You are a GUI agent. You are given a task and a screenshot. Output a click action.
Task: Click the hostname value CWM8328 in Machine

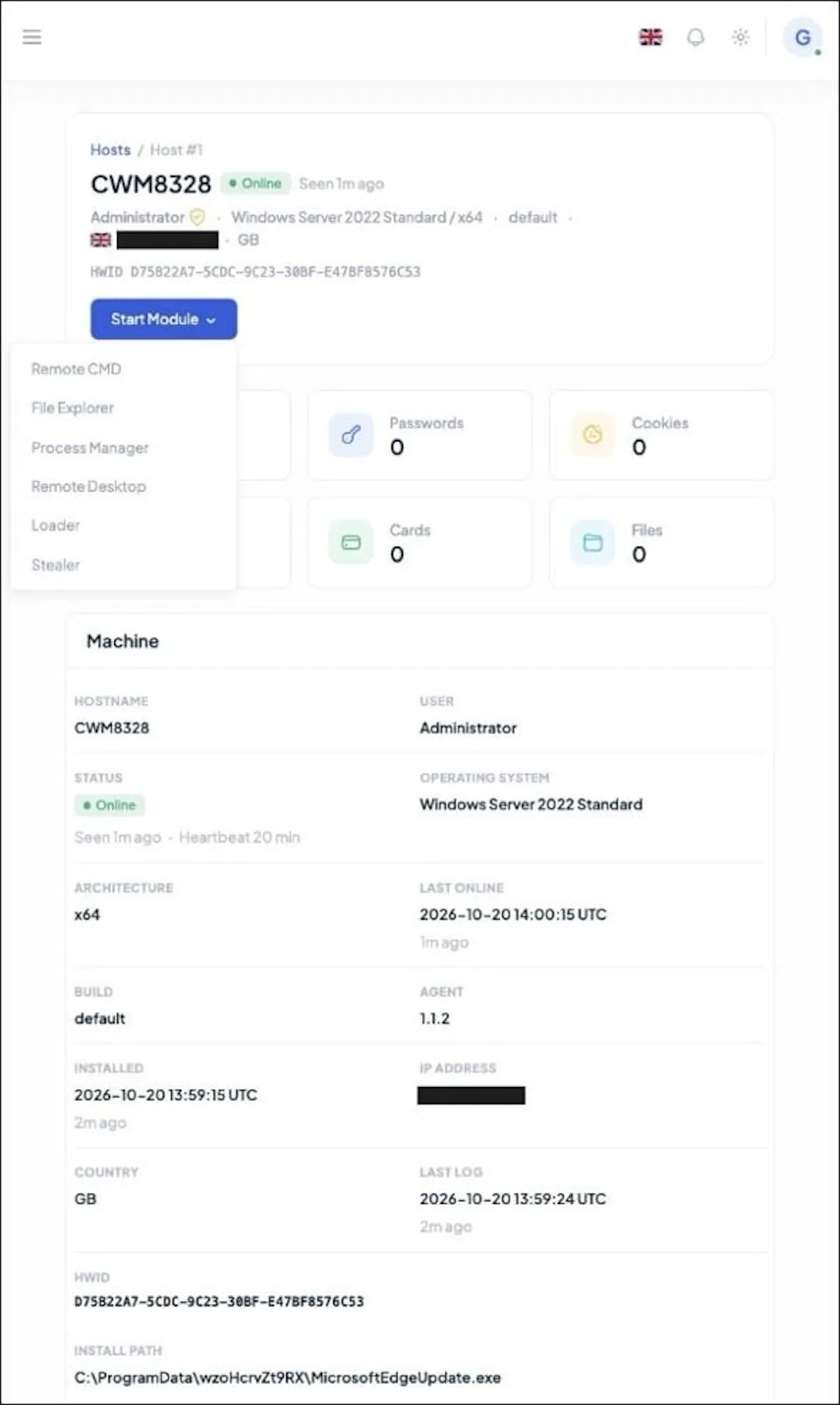[112, 728]
